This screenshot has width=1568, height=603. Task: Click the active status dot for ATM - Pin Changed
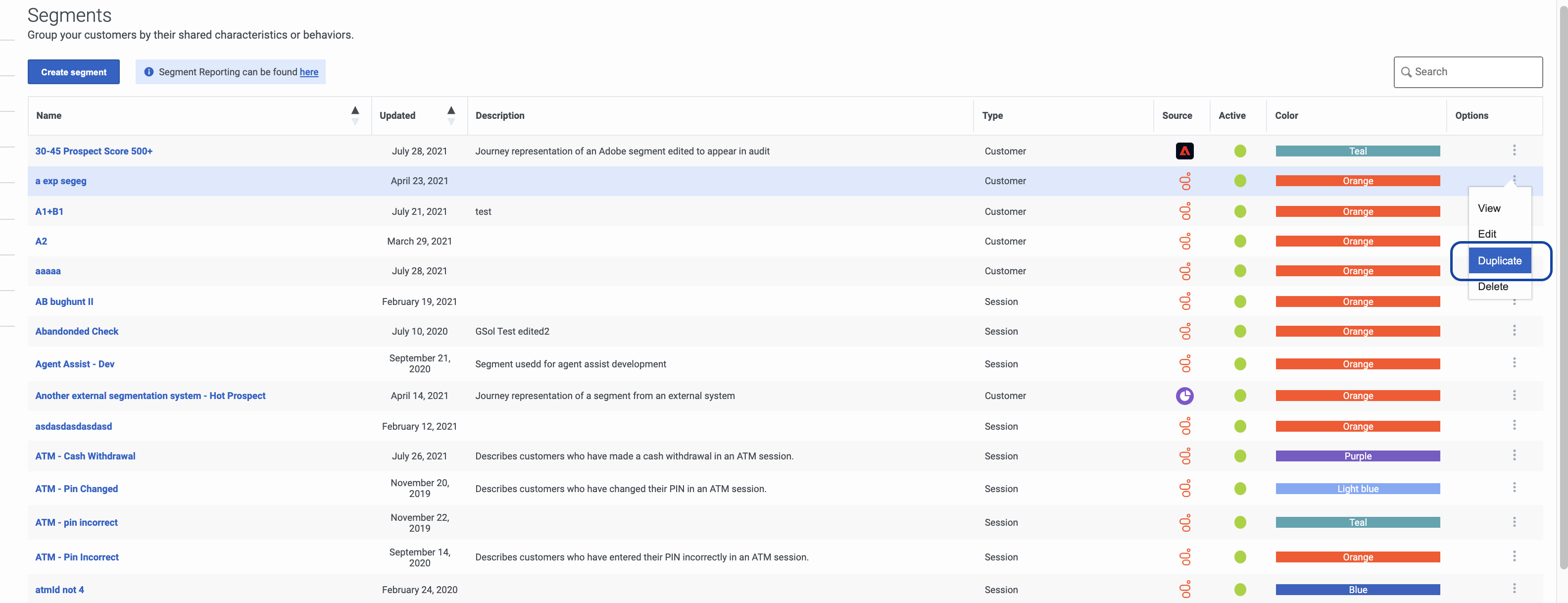pyautogui.click(x=1240, y=489)
